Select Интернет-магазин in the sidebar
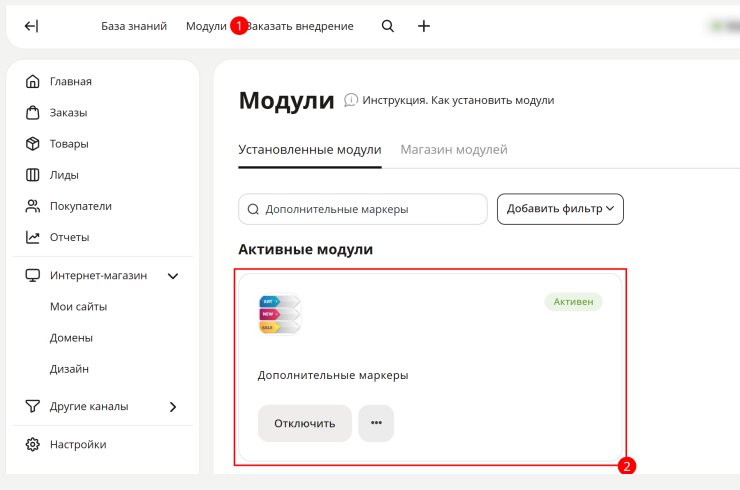The image size is (740, 490). pos(99,275)
